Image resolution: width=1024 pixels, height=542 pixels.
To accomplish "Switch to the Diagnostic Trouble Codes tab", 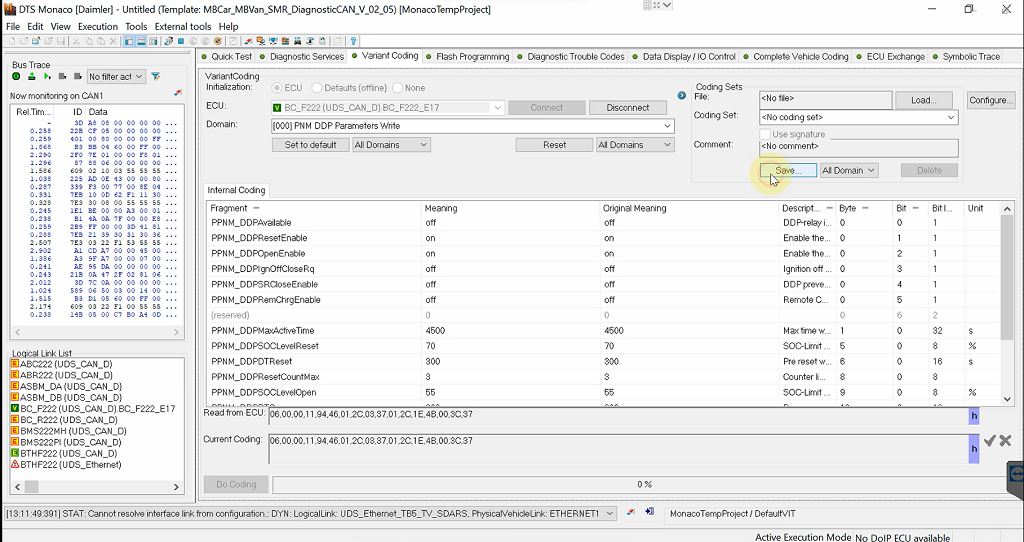I will click(575, 57).
